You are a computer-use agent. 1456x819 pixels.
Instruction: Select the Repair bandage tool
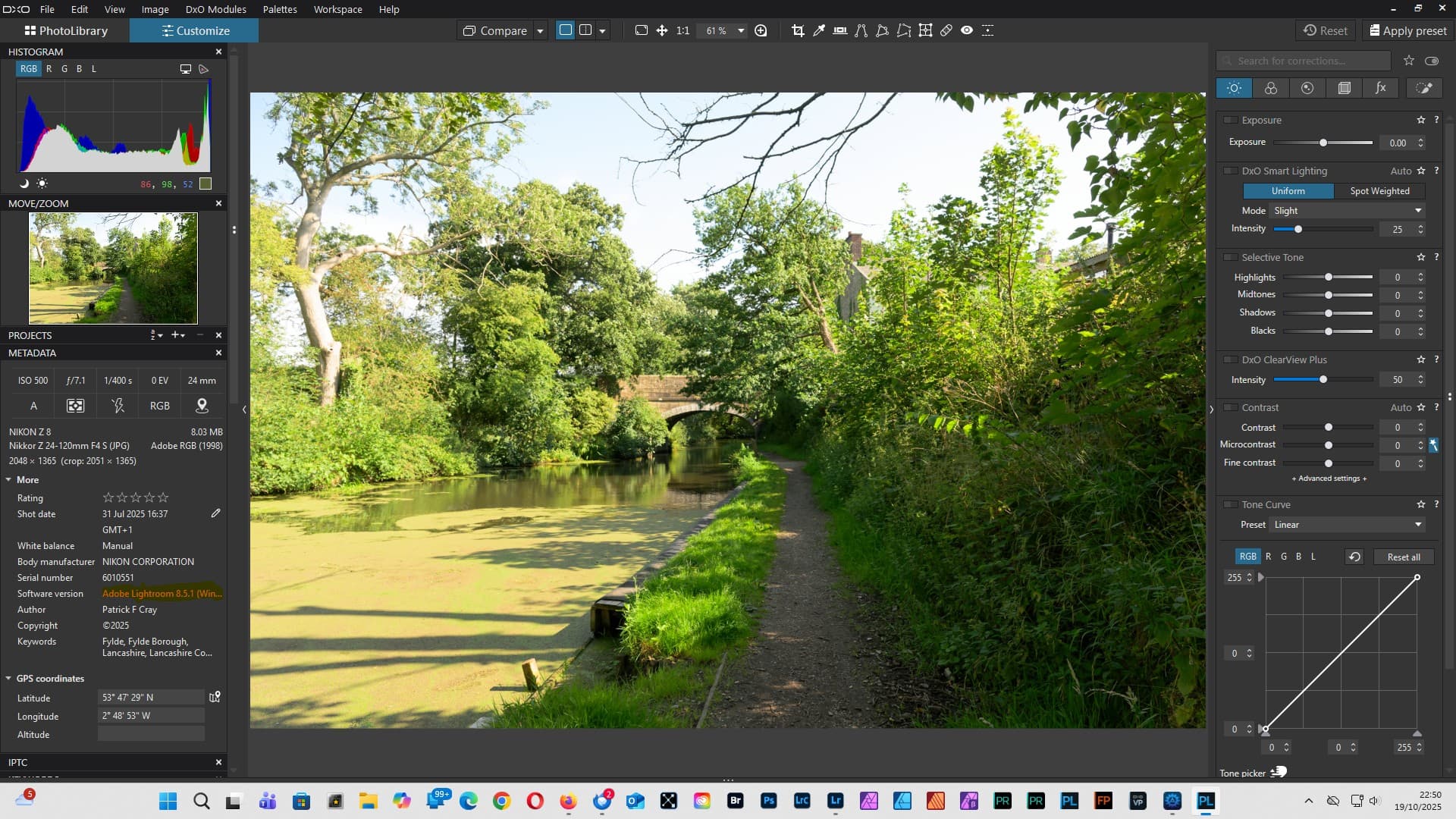(946, 30)
